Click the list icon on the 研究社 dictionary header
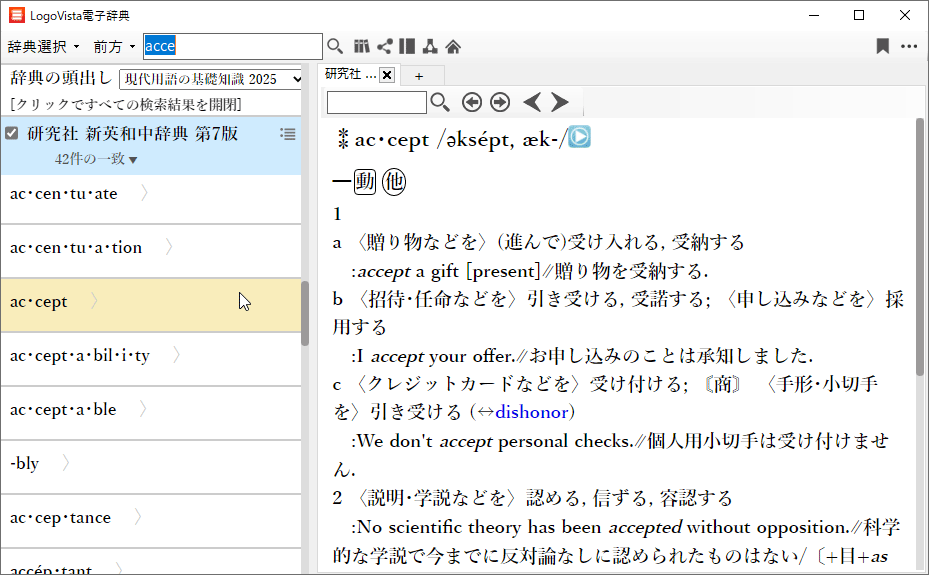Screen dimensions: 929x575 click(287, 134)
